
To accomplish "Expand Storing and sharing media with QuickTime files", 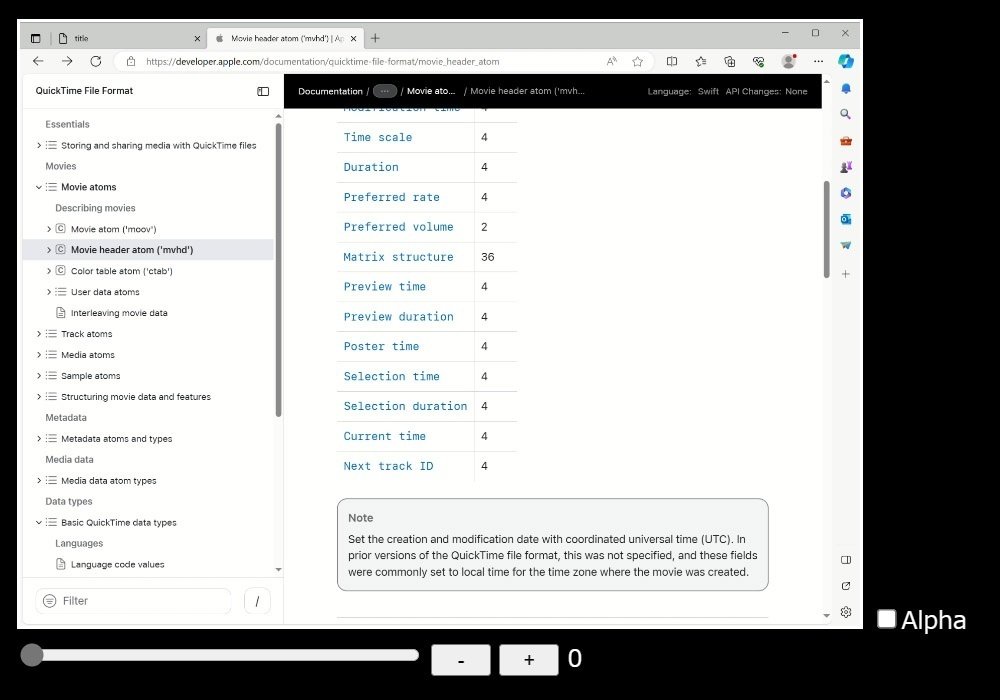I will point(39,145).
